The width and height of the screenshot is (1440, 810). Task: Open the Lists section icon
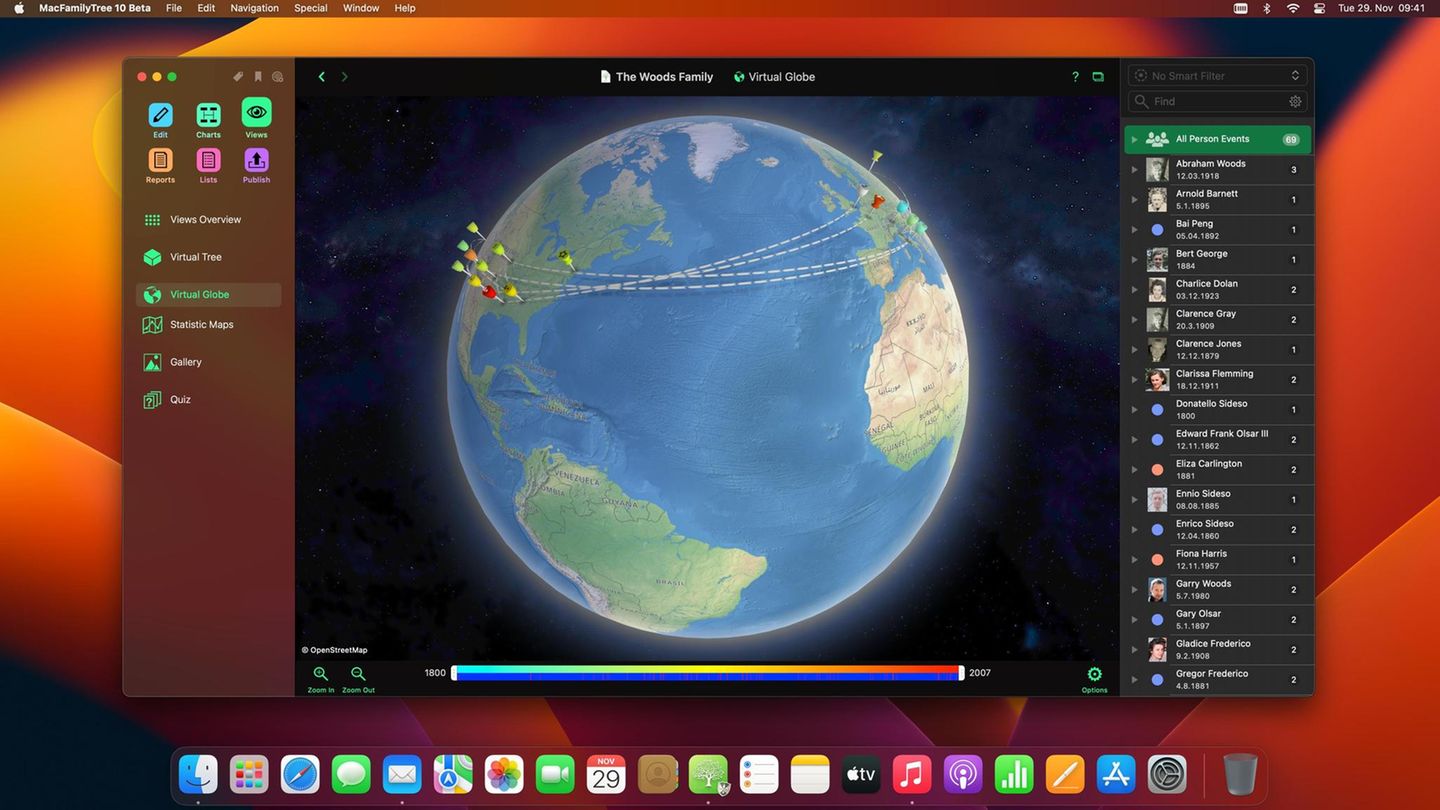click(208, 160)
